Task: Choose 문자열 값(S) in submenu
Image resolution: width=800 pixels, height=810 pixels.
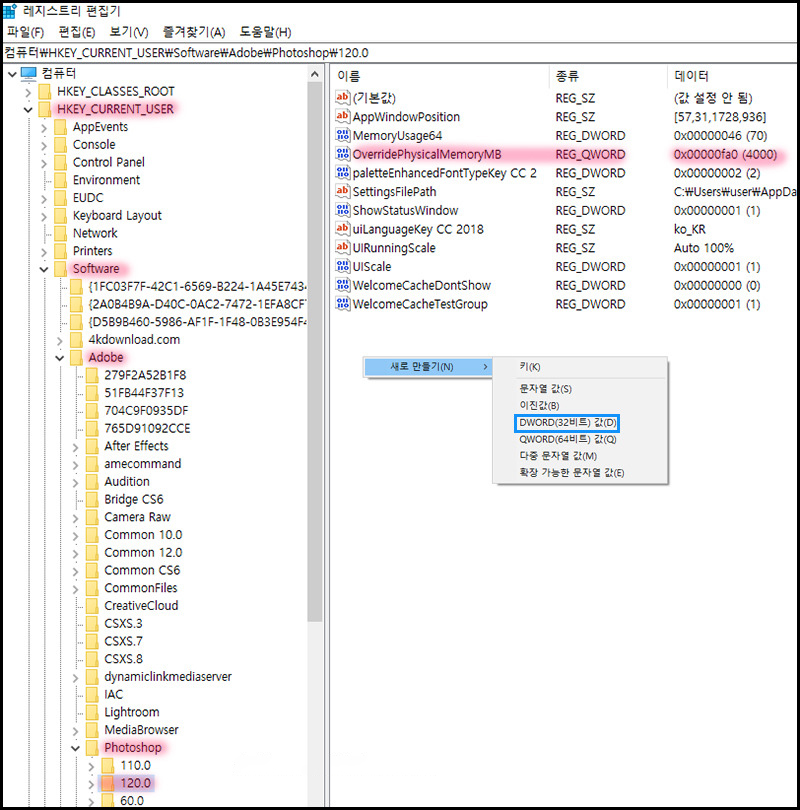Action: 545,388
